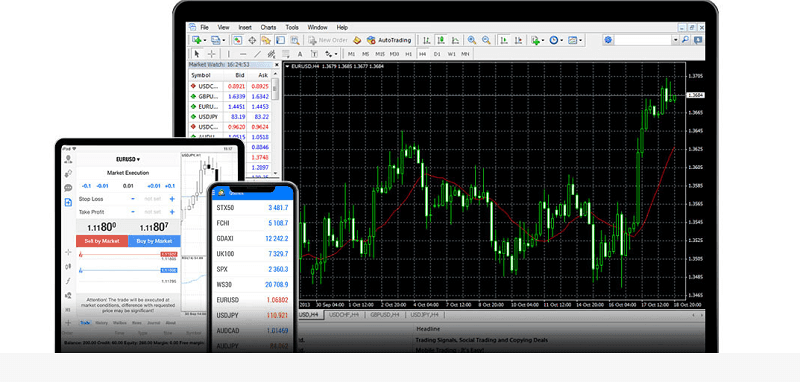The image size is (800, 382).
Task: Open the View menu
Action: [223, 27]
